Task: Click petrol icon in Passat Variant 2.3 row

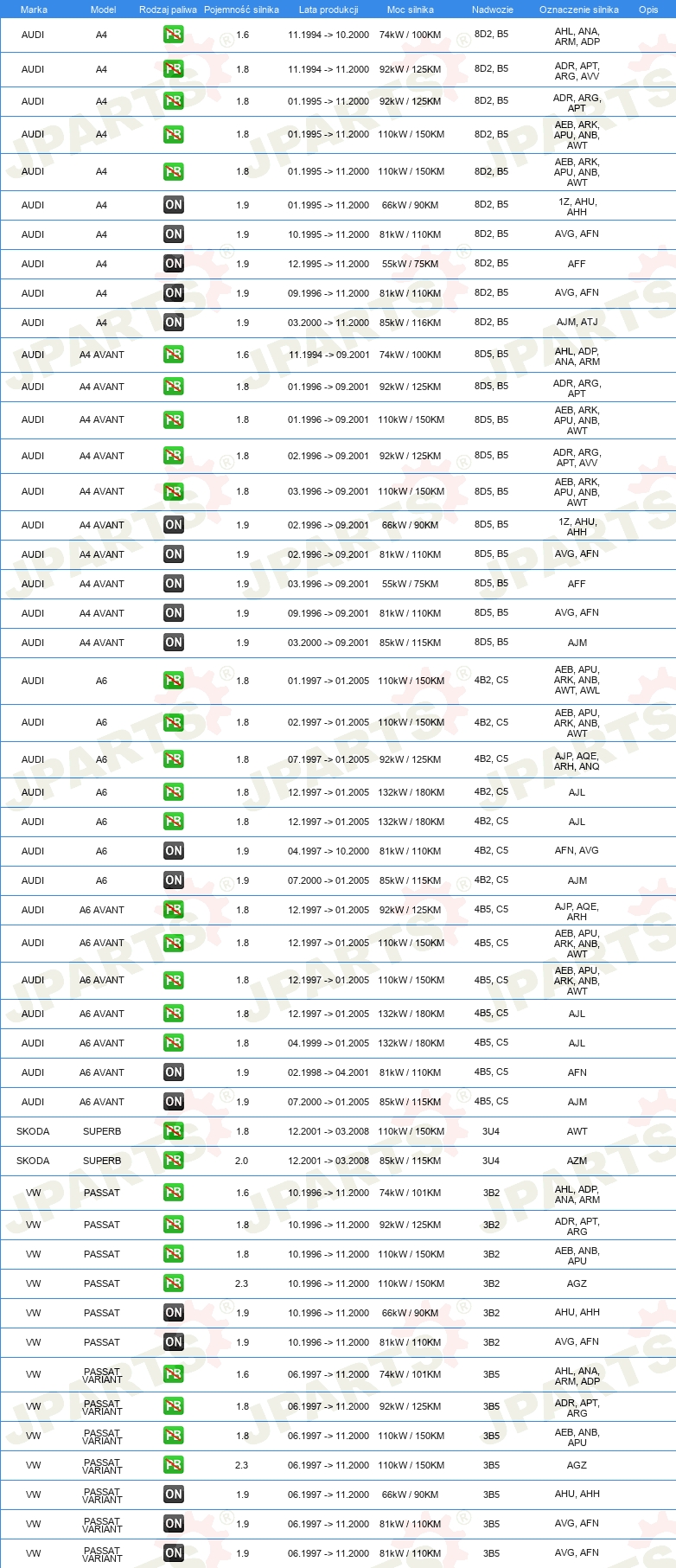Action: pyautogui.click(x=174, y=1465)
